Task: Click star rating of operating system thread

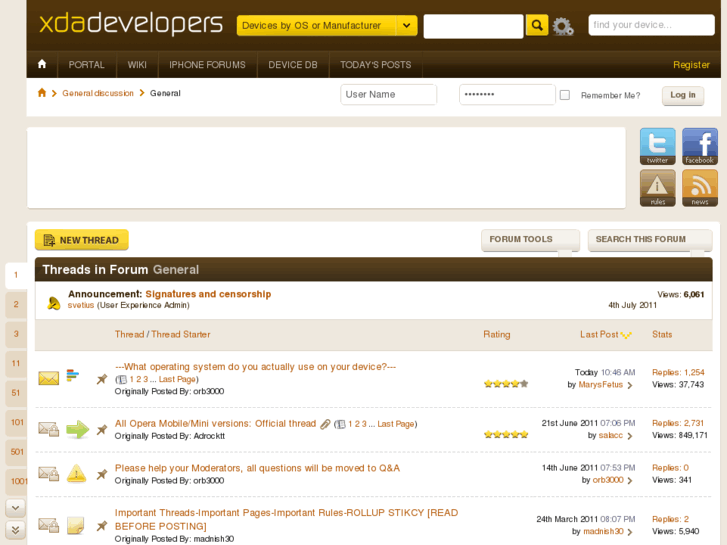Action: 506,384
